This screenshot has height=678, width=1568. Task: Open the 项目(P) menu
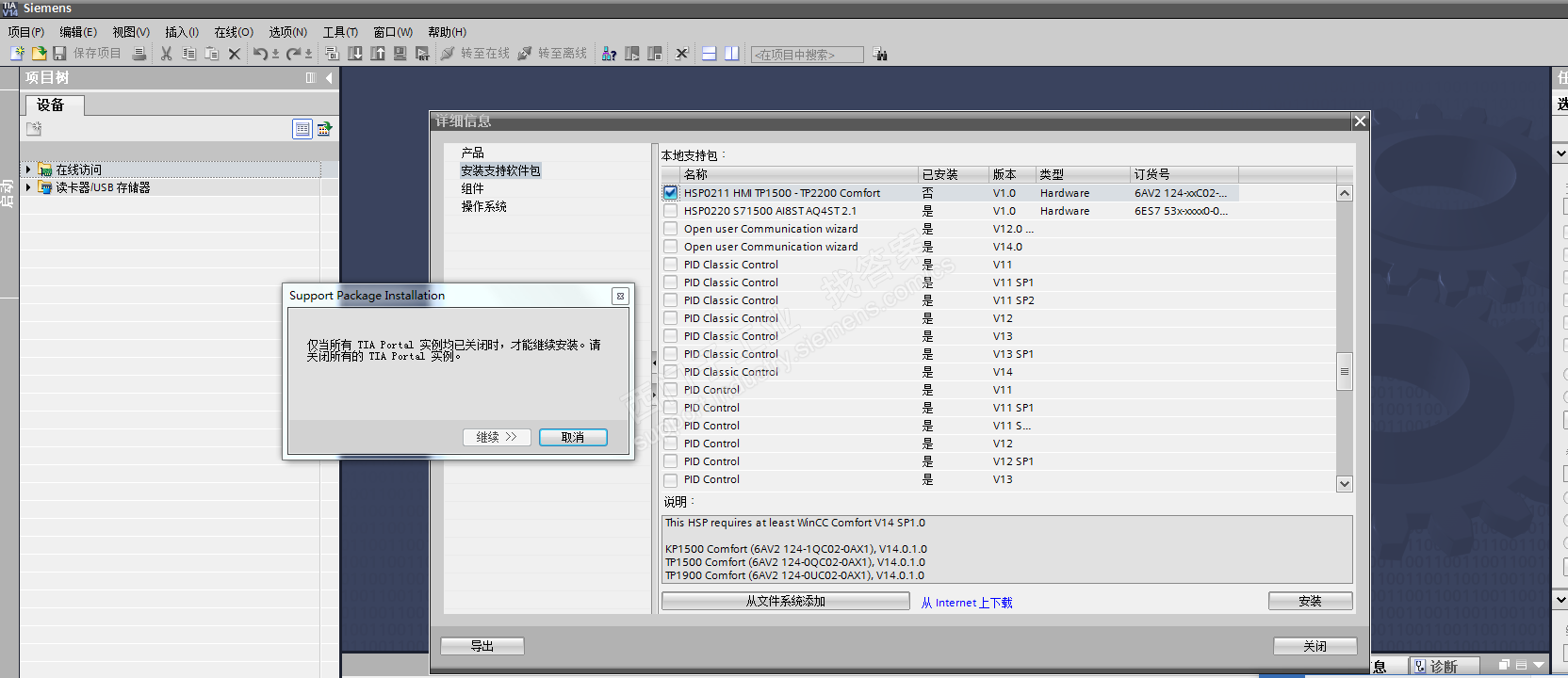click(26, 32)
